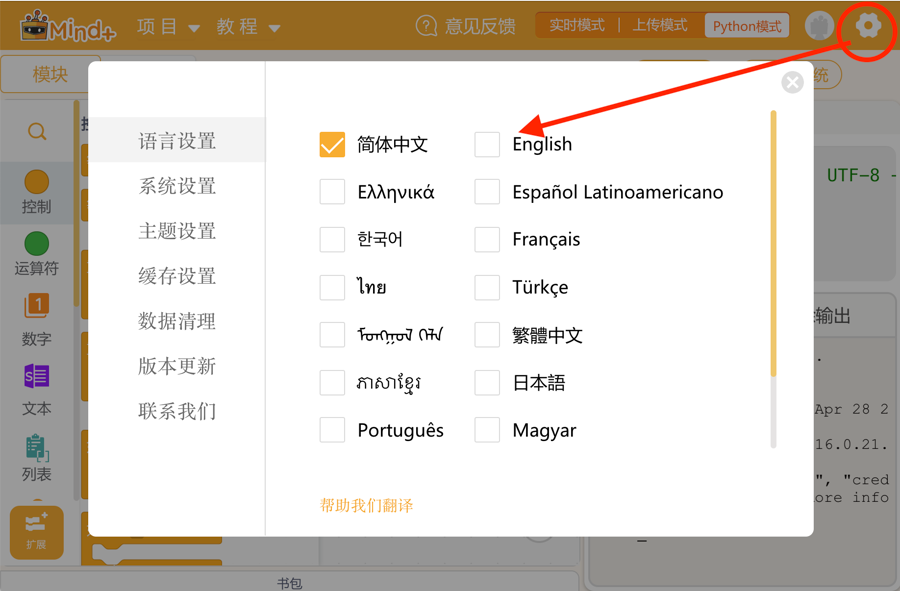900x591 pixels.
Task: Enable the English language checkbox
Action: pyautogui.click(x=487, y=144)
